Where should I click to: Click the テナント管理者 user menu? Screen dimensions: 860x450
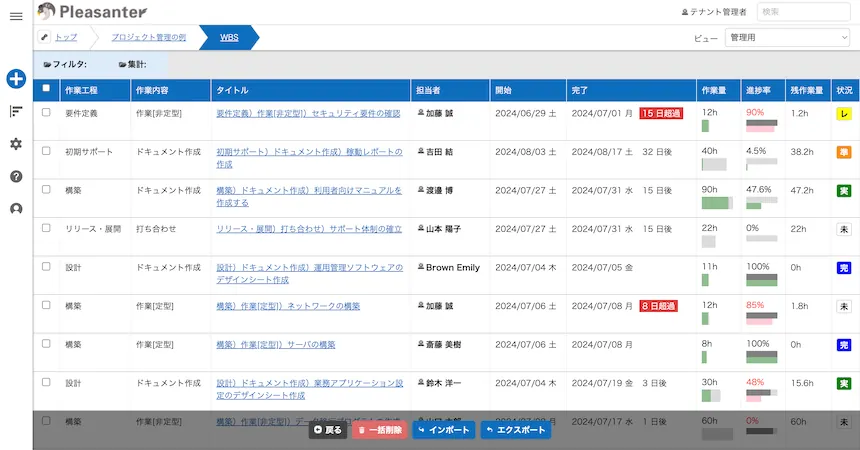point(714,12)
